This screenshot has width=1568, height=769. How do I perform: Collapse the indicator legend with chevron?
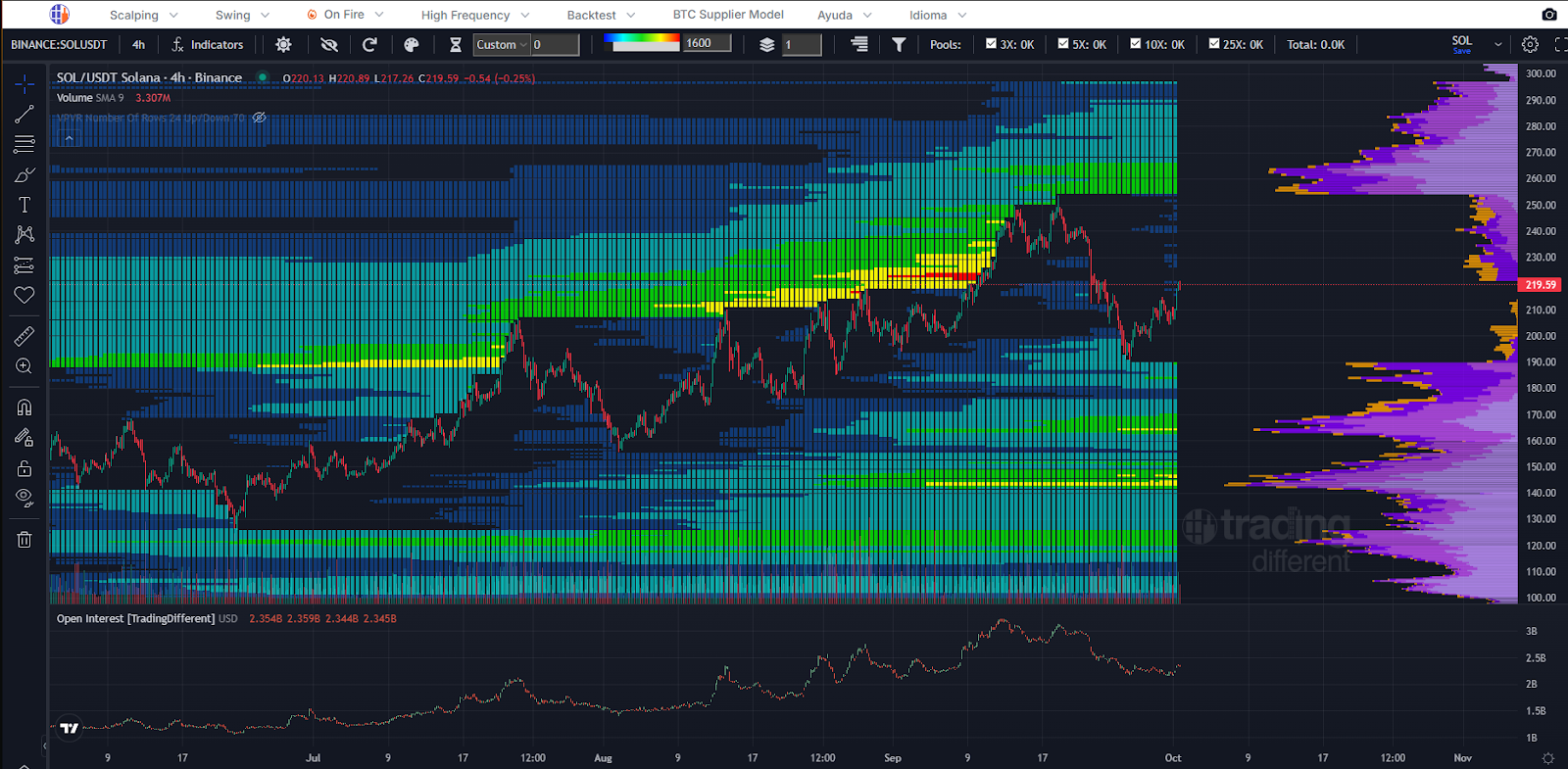coord(69,139)
